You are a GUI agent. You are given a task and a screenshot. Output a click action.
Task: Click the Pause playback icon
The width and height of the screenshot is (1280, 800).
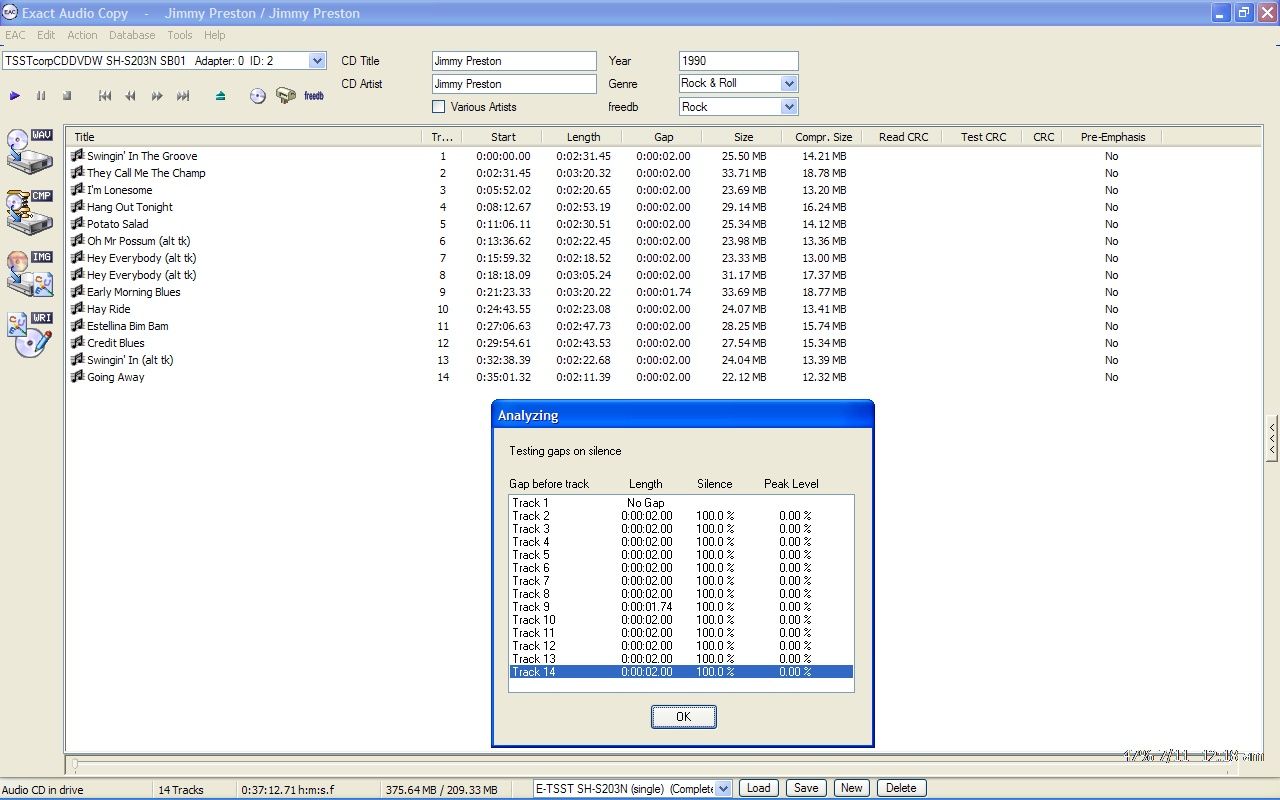pos(41,96)
